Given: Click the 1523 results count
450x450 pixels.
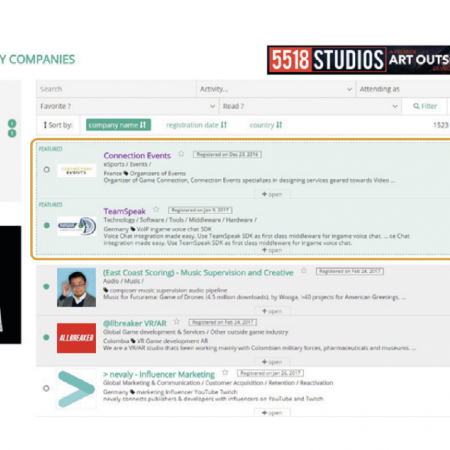Looking at the screenshot, I should pos(441,125).
